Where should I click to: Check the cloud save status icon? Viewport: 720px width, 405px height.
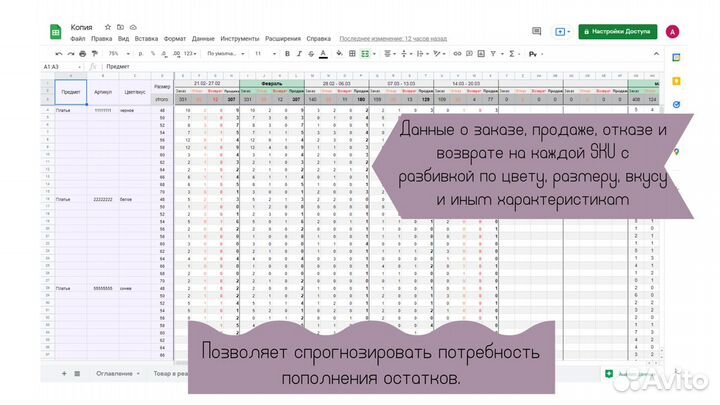coord(133,27)
